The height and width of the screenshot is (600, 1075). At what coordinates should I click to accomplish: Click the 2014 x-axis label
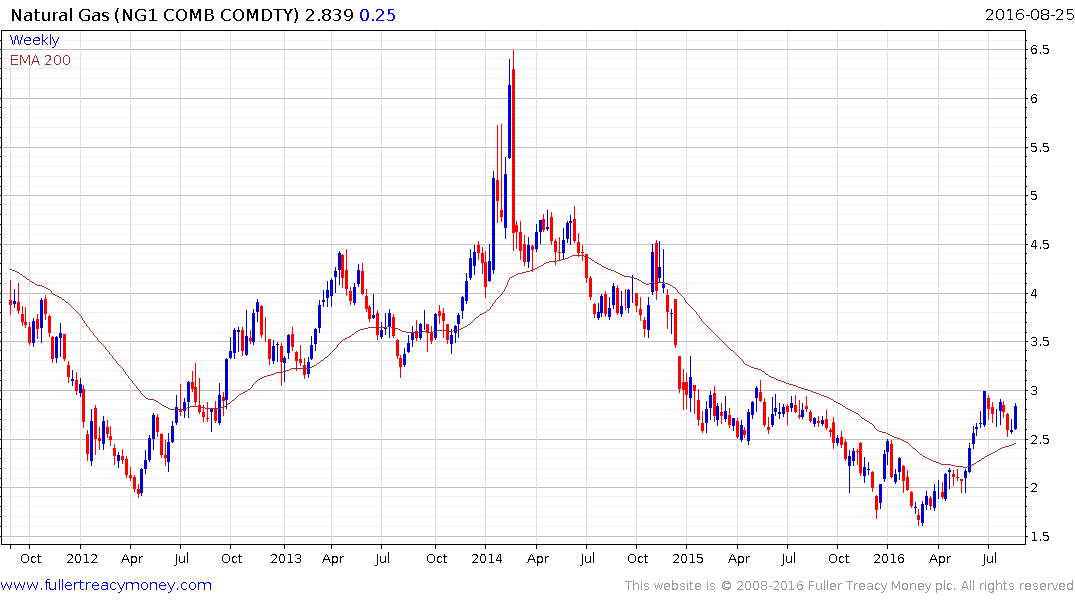tap(487, 558)
